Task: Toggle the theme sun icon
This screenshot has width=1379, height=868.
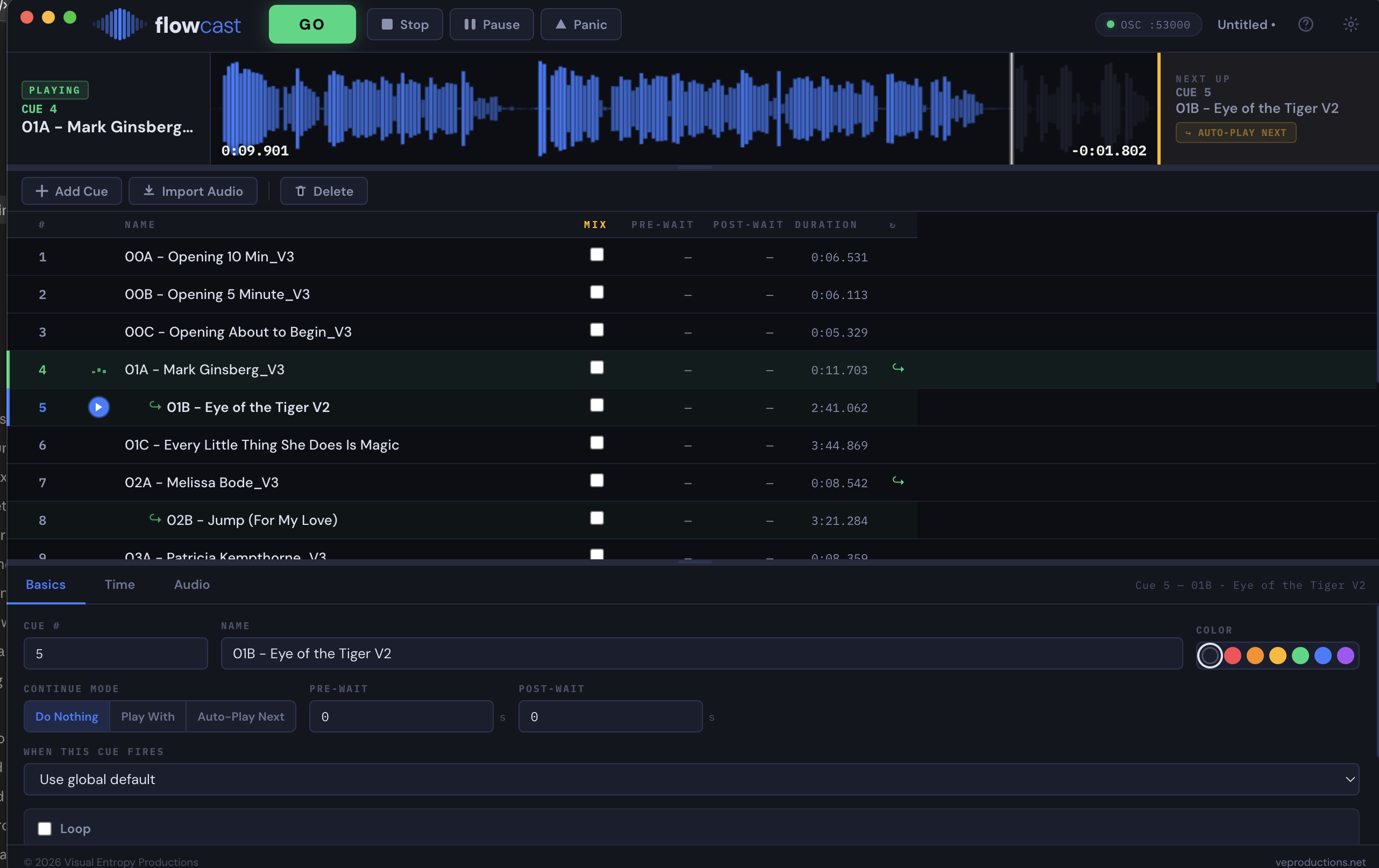Action: click(x=1350, y=24)
